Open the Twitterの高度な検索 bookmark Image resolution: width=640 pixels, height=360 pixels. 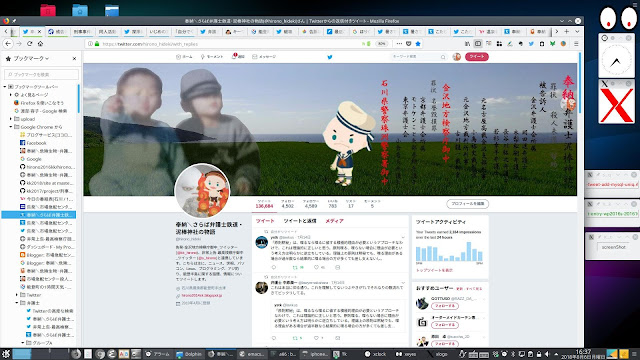(49, 311)
